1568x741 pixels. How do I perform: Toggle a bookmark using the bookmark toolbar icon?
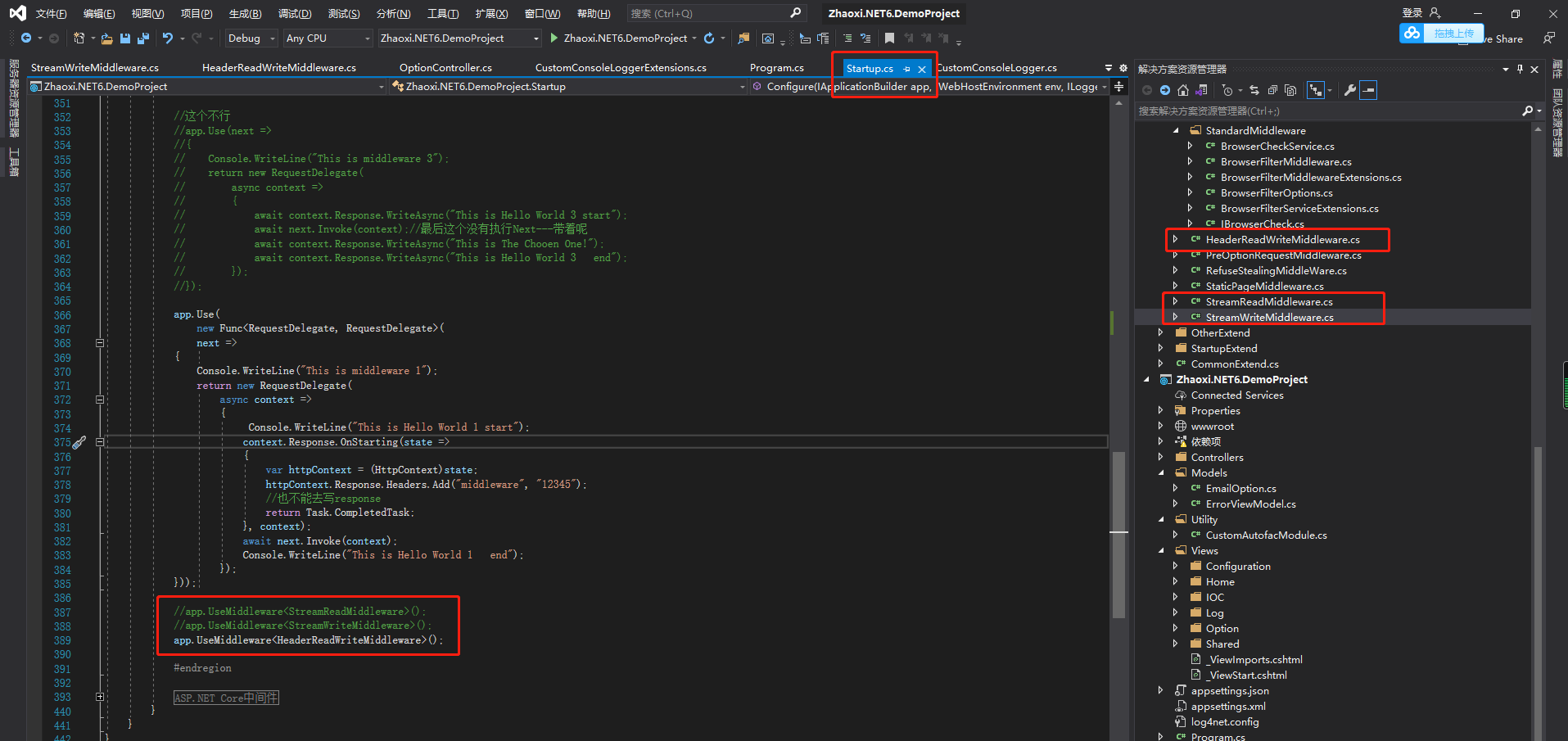pyautogui.click(x=890, y=37)
